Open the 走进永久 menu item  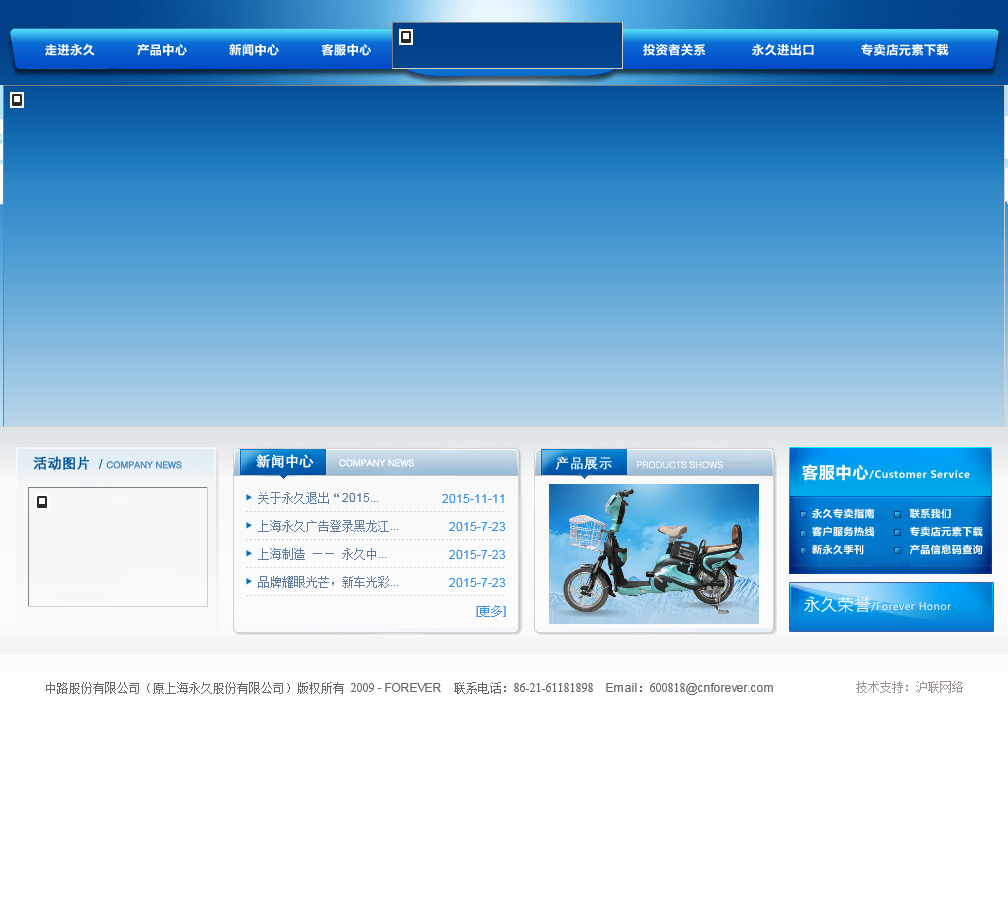coord(69,50)
